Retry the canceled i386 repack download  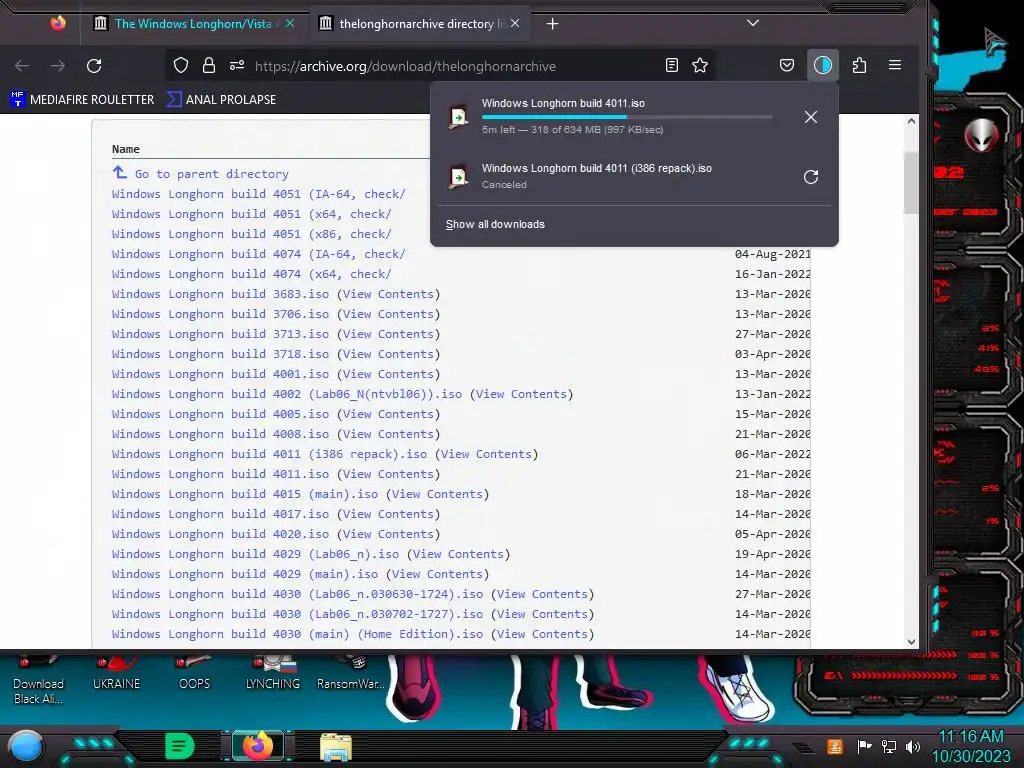point(810,177)
